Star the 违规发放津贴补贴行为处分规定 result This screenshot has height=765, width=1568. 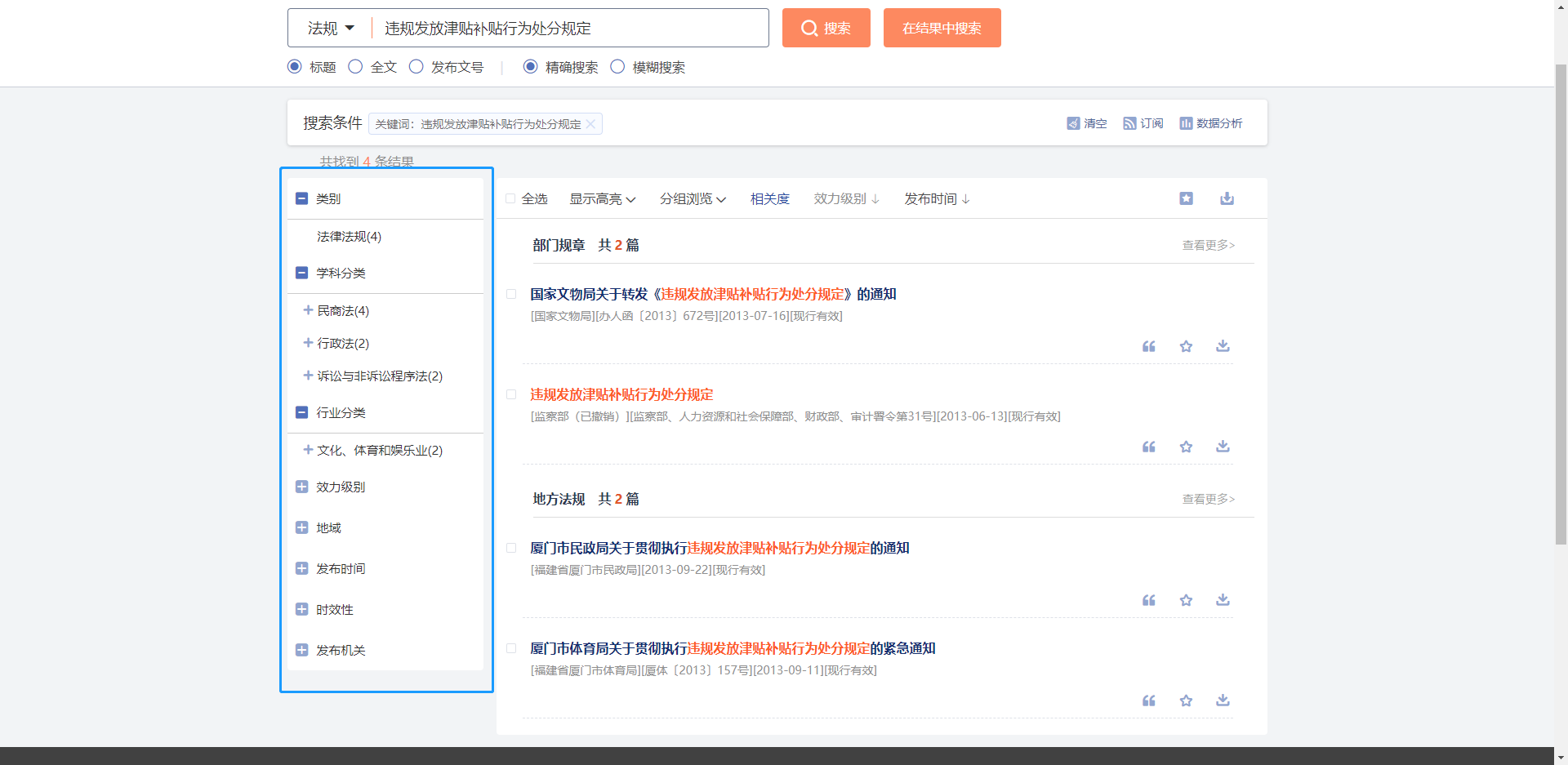[1186, 447]
